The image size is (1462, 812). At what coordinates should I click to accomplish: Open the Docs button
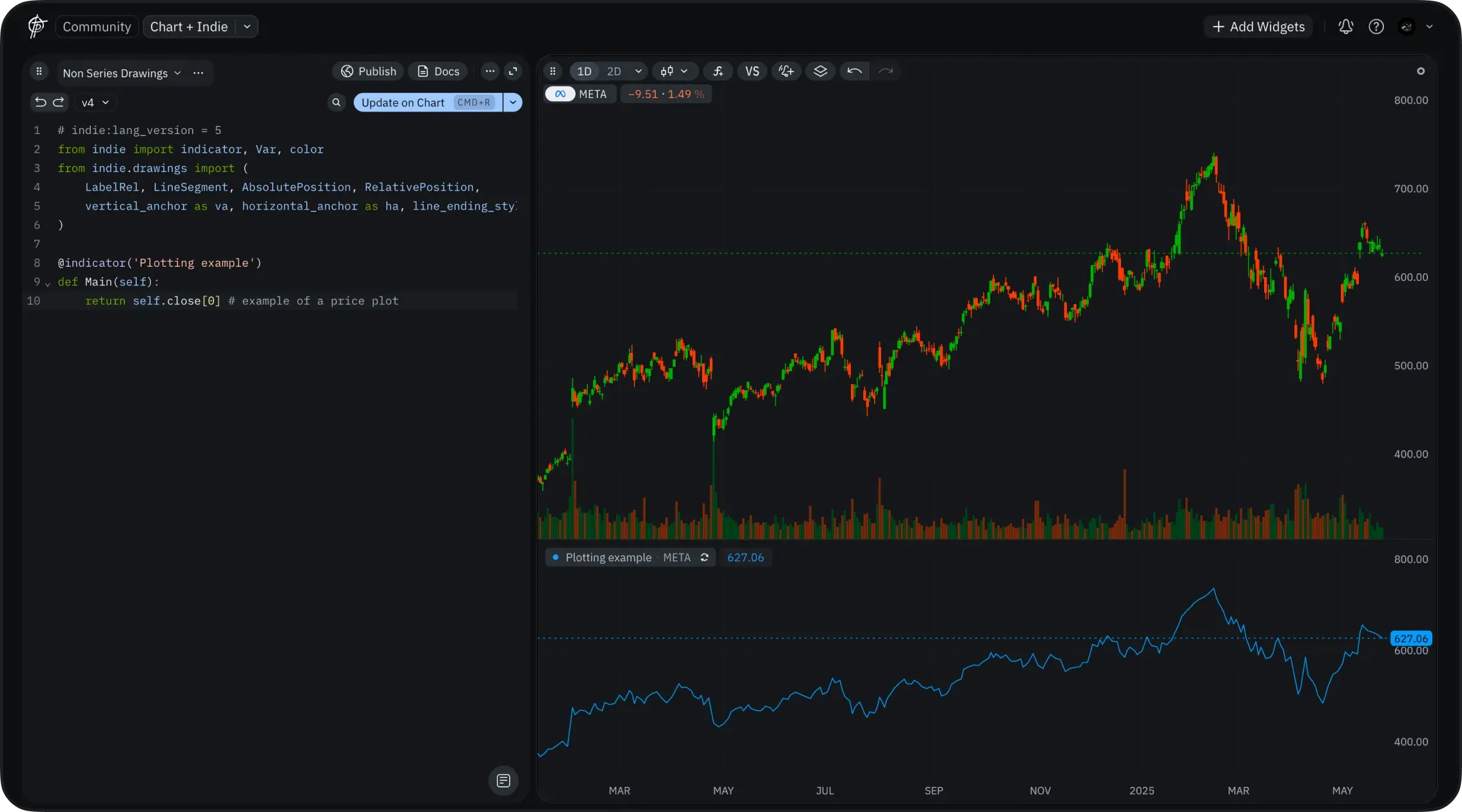[438, 72]
